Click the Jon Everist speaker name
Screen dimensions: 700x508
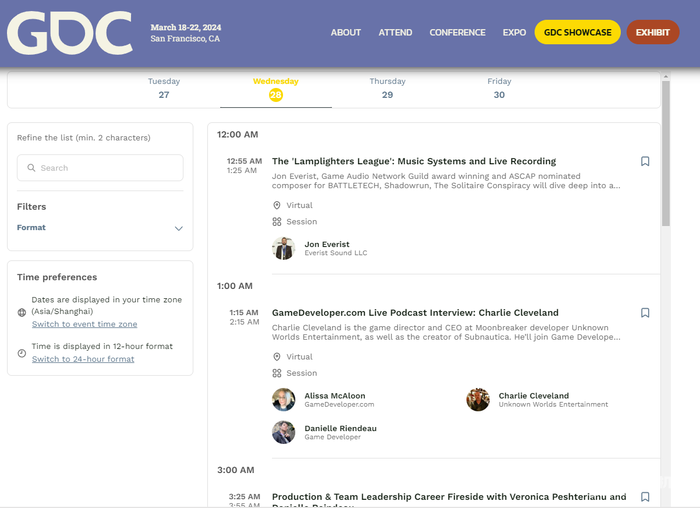[327, 244]
